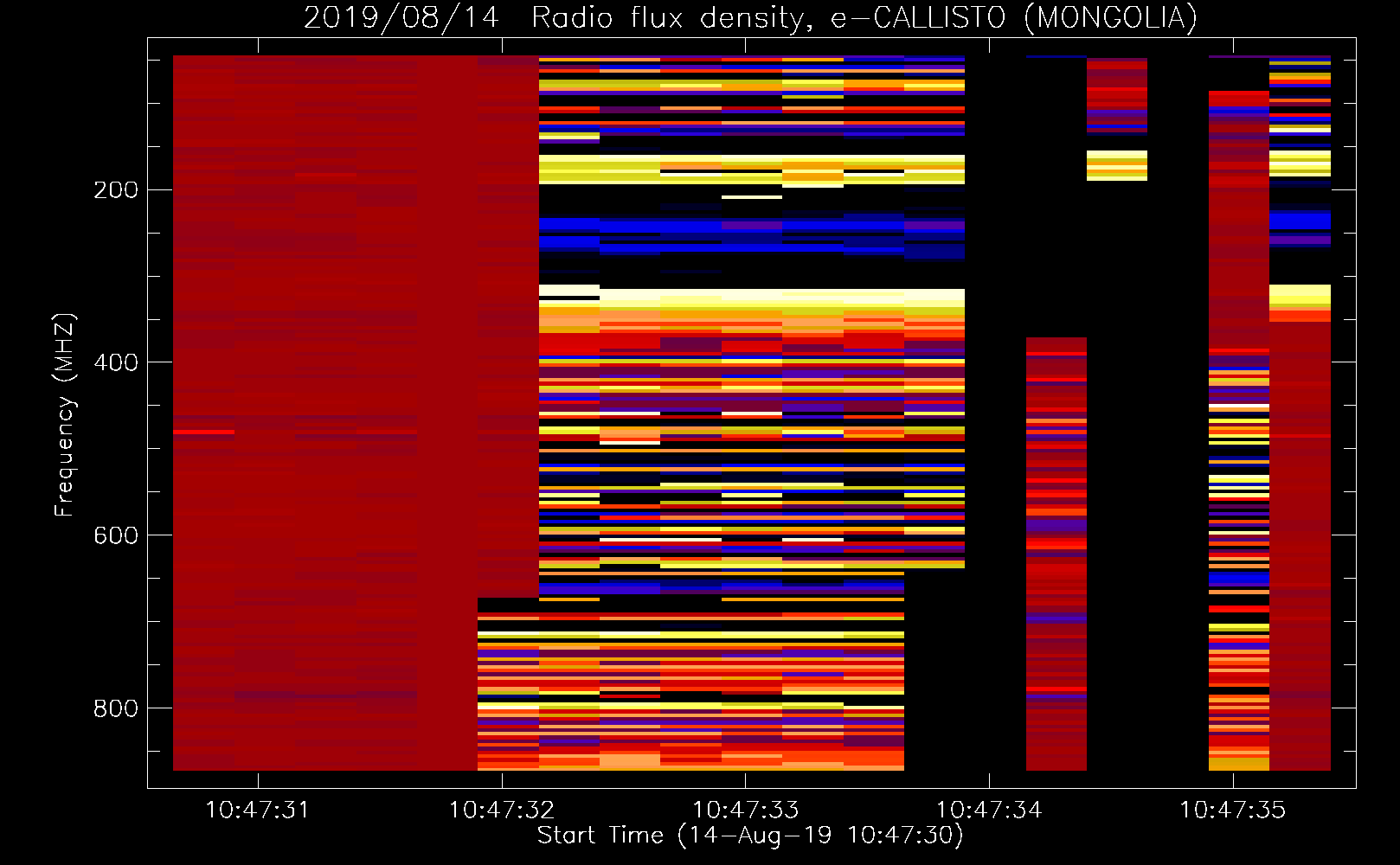Select the '10:47:31' time tick label

257,811
